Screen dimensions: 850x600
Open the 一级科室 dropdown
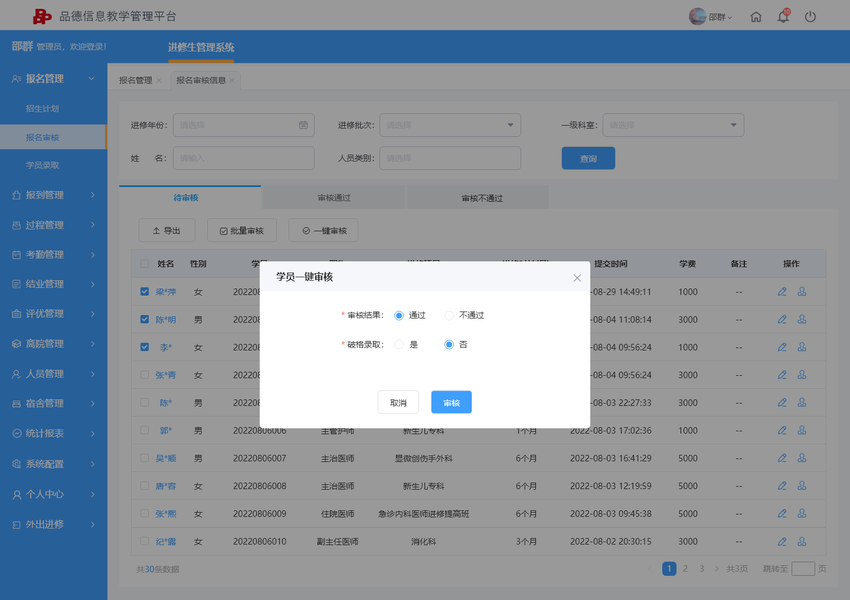[673, 125]
